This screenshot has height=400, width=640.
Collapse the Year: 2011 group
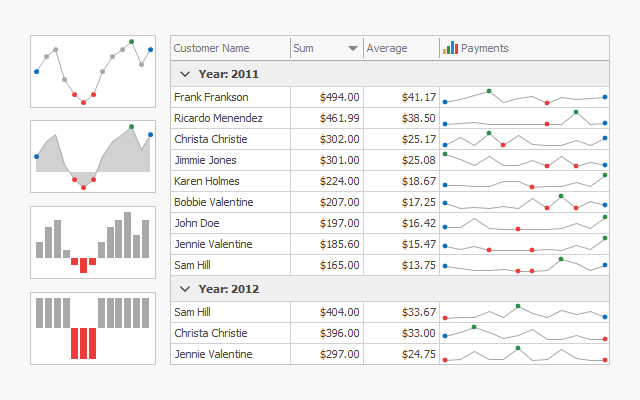click(184, 73)
